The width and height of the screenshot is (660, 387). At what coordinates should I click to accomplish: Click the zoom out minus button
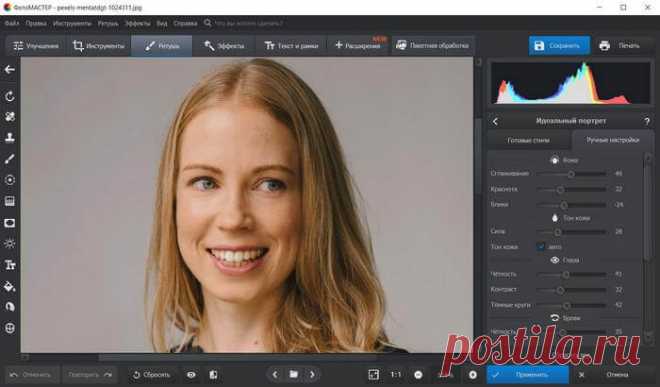pyautogui.click(x=418, y=374)
